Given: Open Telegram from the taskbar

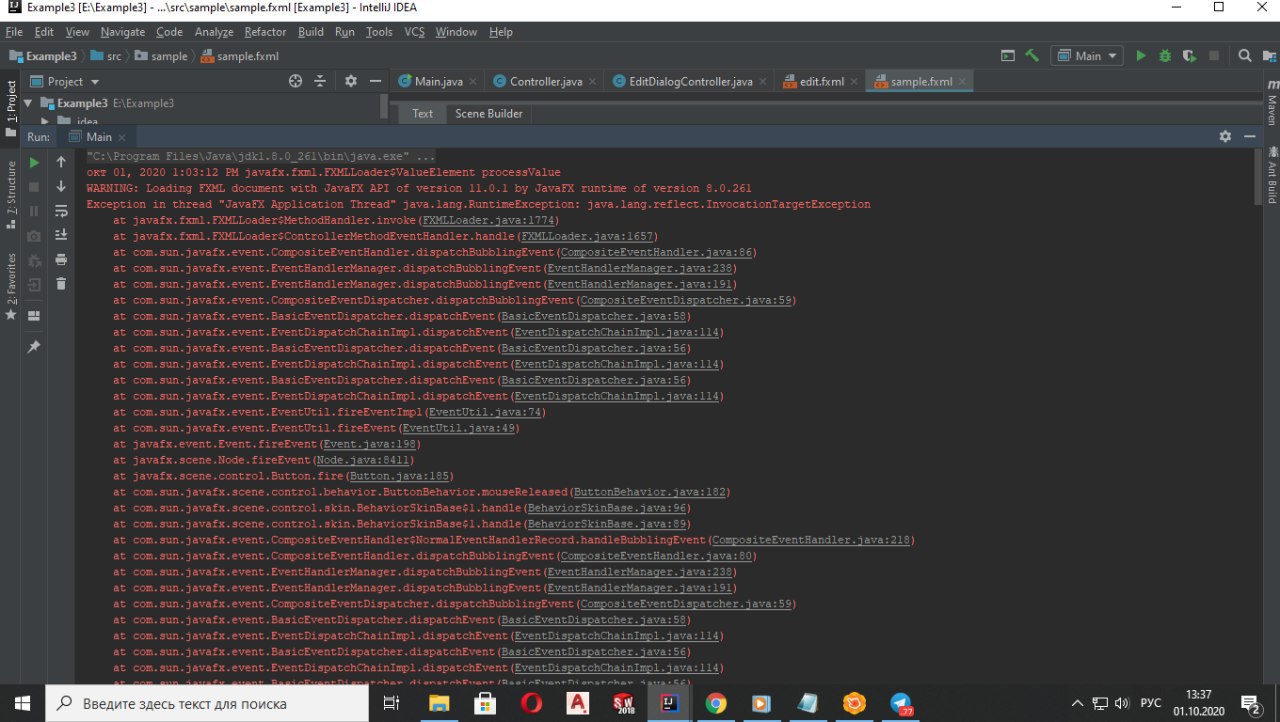Looking at the screenshot, I should pos(900,703).
